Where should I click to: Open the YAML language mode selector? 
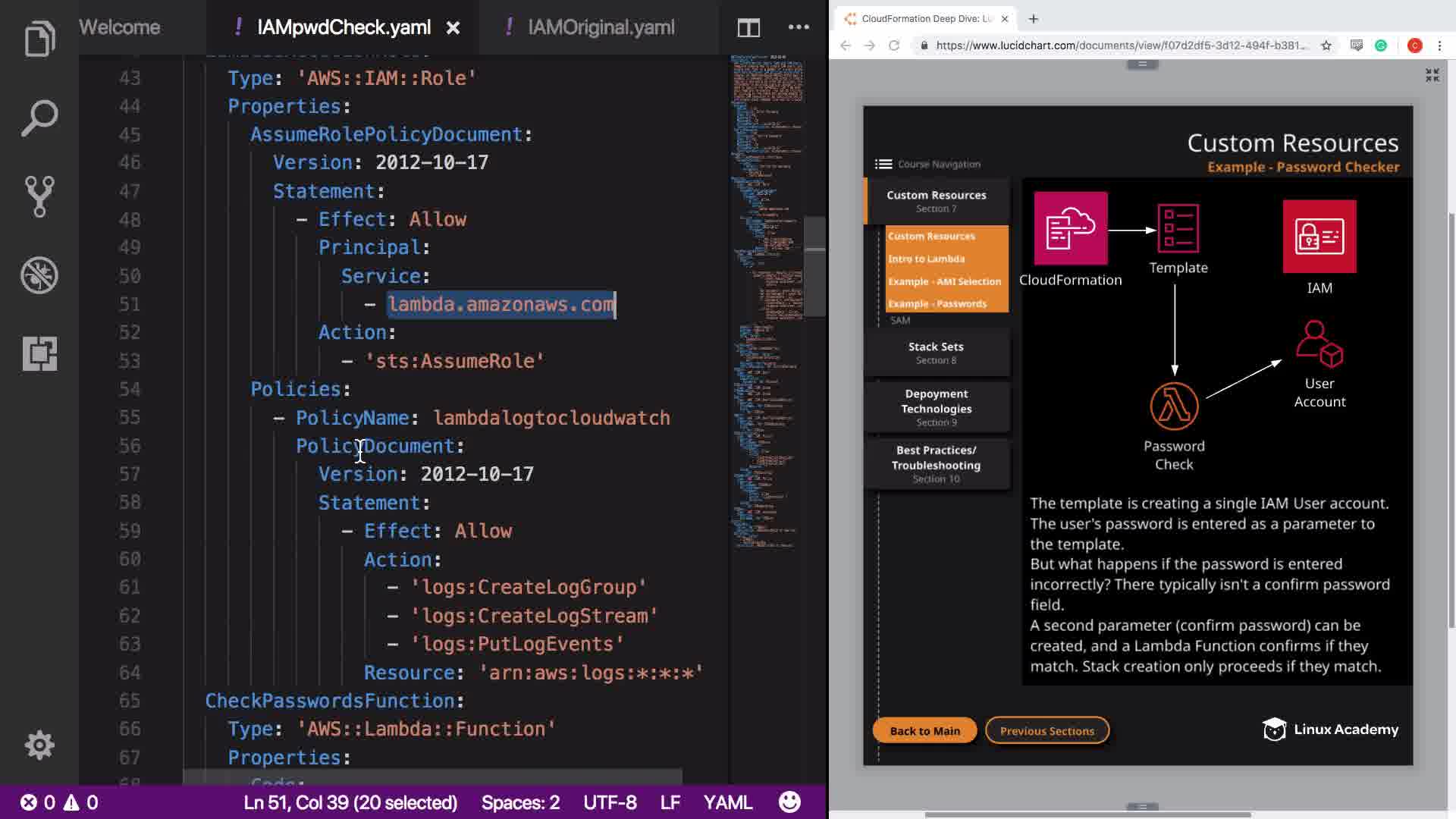727,802
